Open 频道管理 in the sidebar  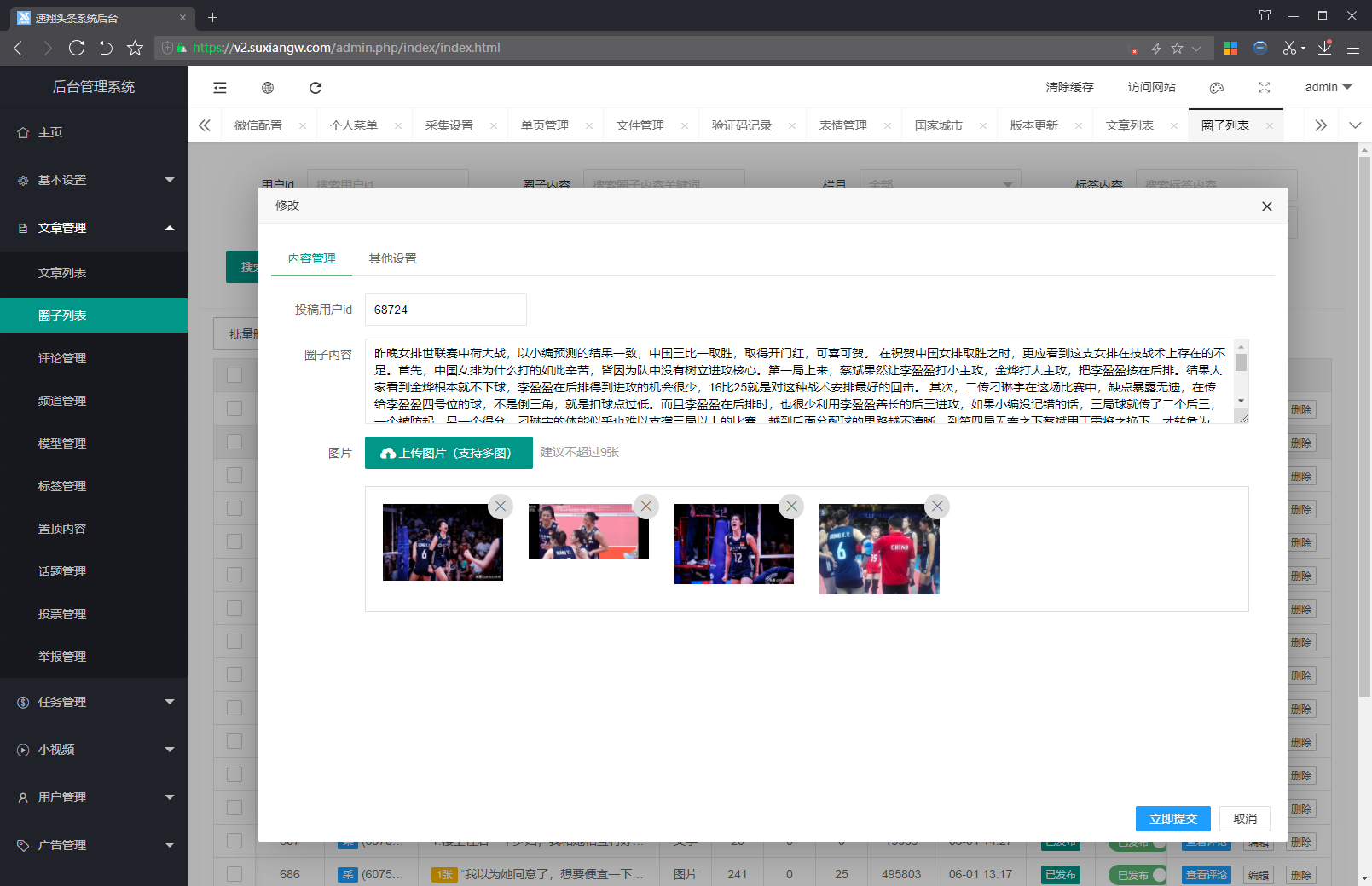tap(94, 401)
